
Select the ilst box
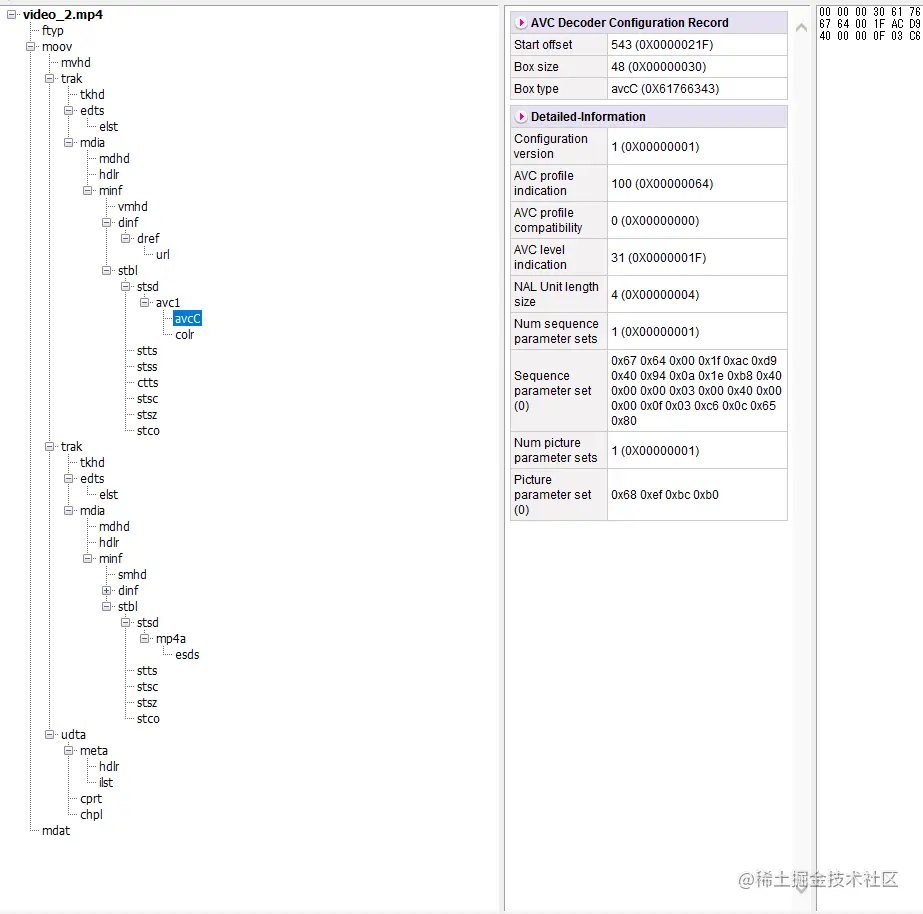point(106,783)
